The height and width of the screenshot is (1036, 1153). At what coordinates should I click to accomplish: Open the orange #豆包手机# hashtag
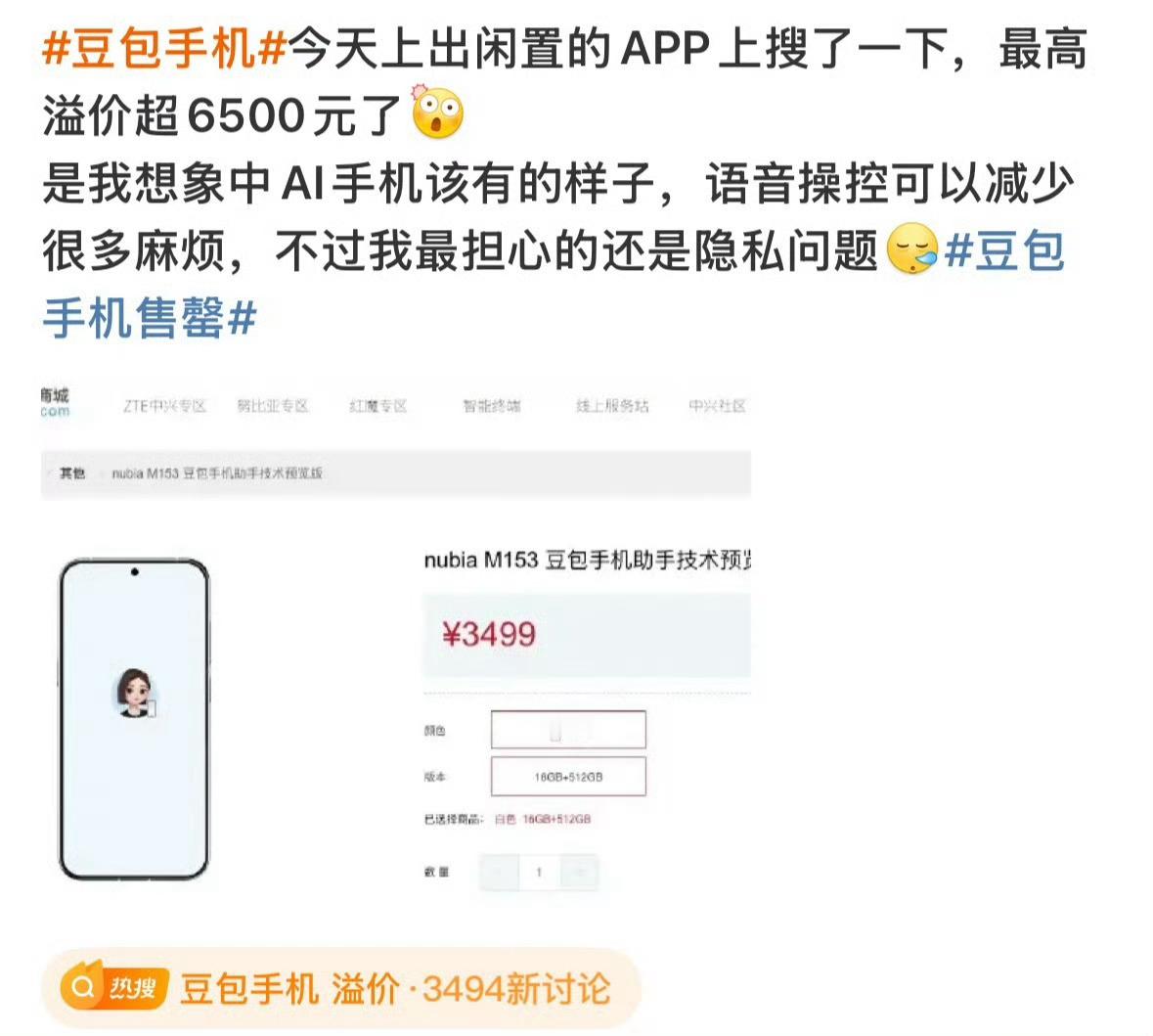(164, 49)
